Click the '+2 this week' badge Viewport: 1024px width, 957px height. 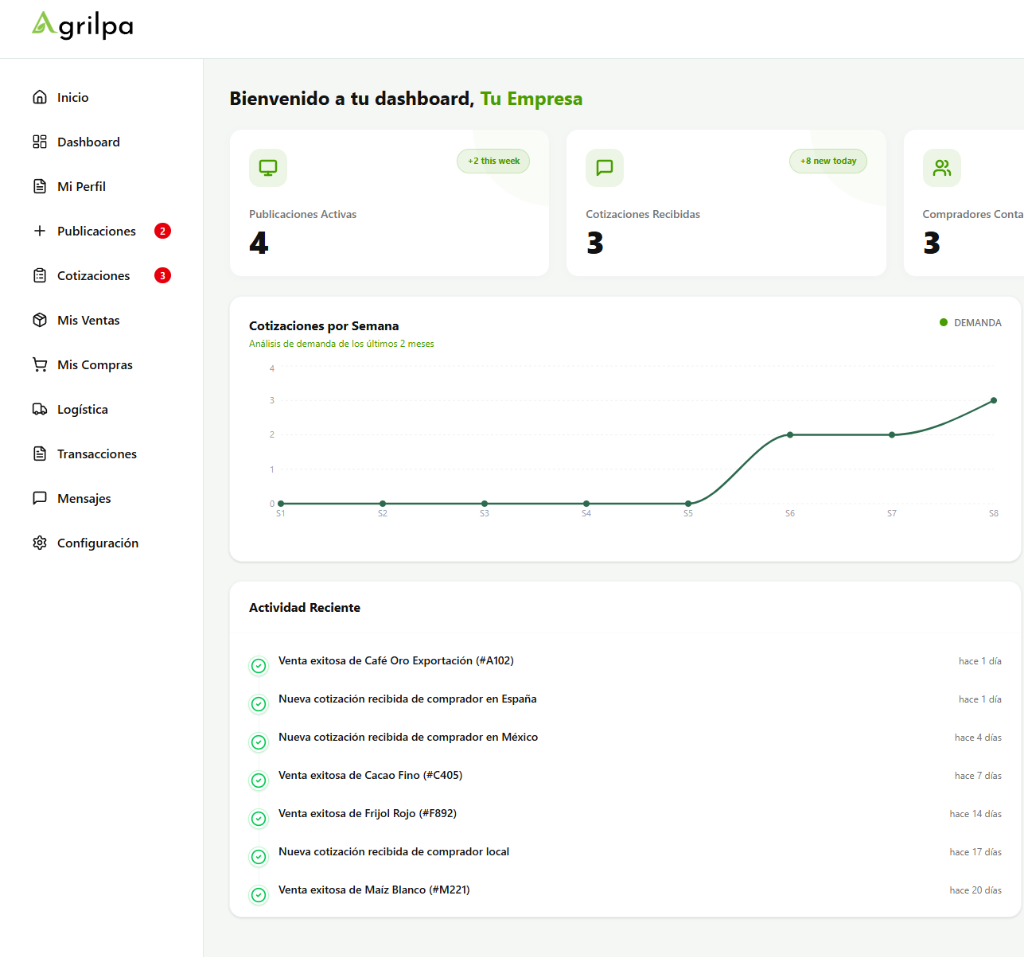[x=493, y=161]
